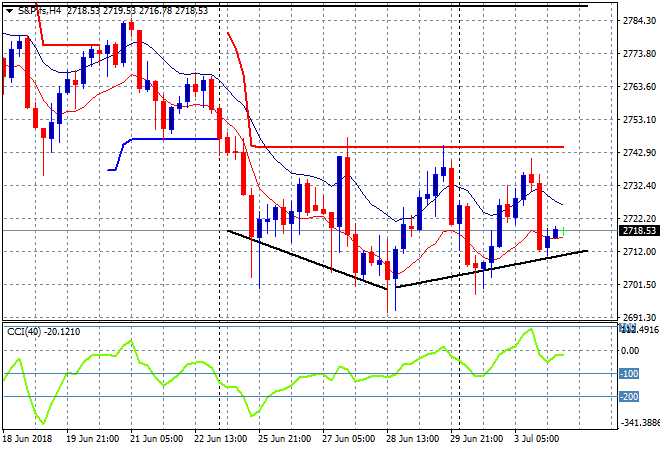Select the black horizontal line at chart top
This screenshot has width=660, height=450.
pyautogui.click(x=295, y=6)
